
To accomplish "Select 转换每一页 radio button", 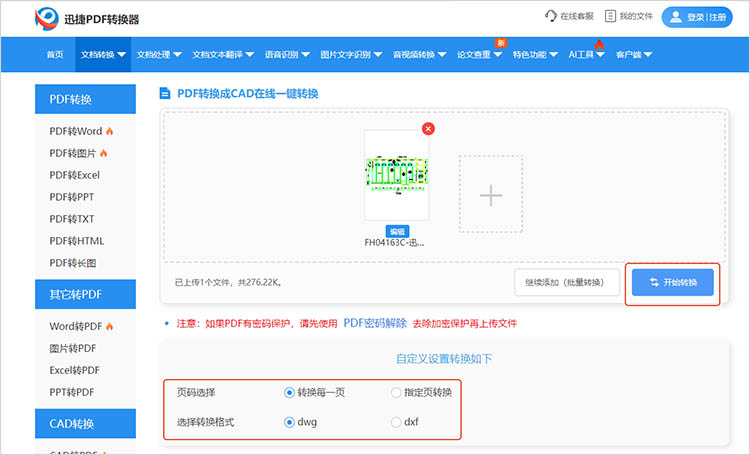I will [289, 393].
